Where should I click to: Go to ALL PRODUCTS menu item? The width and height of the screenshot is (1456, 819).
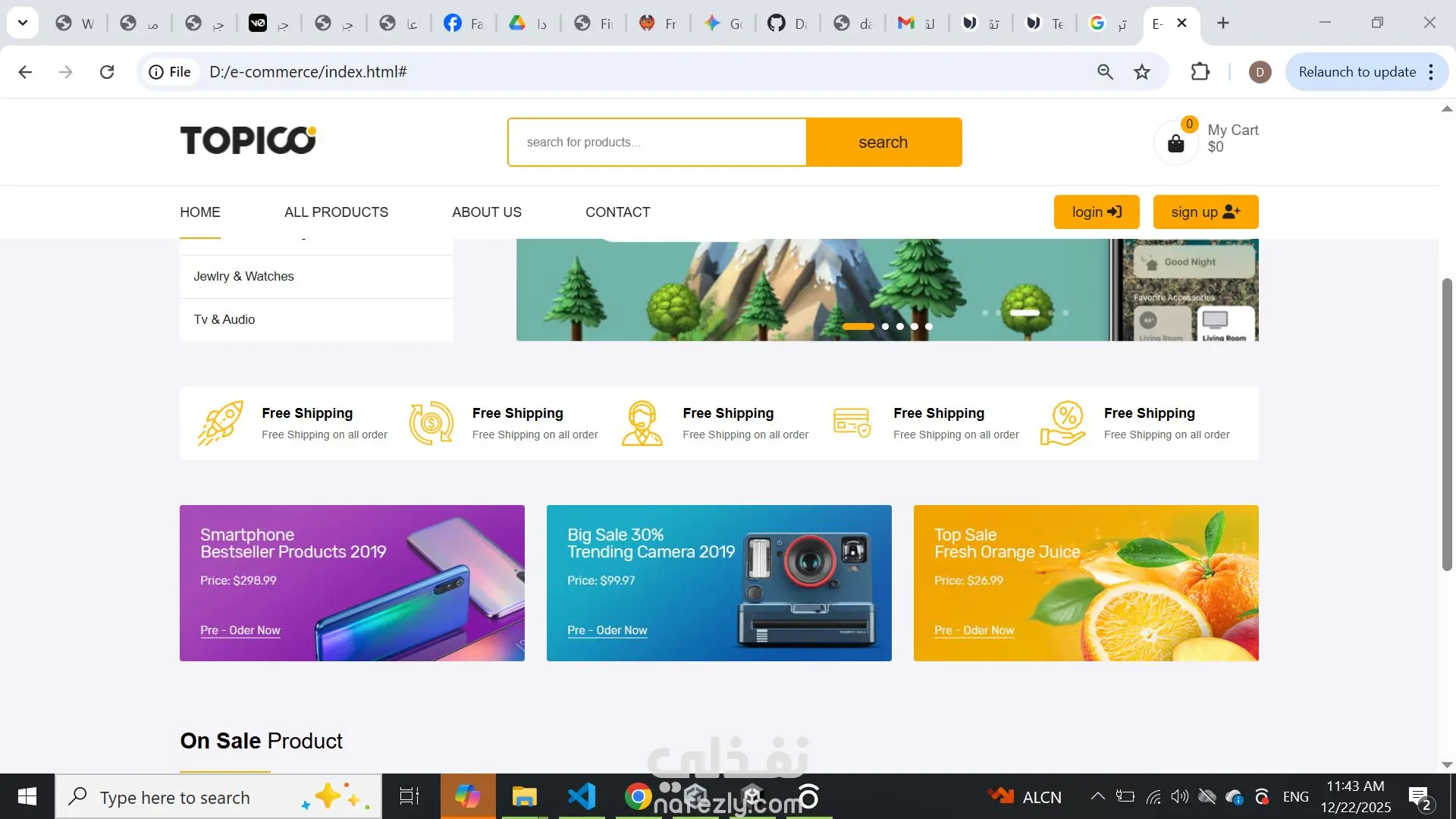pyautogui.click(x=336, y=212)
